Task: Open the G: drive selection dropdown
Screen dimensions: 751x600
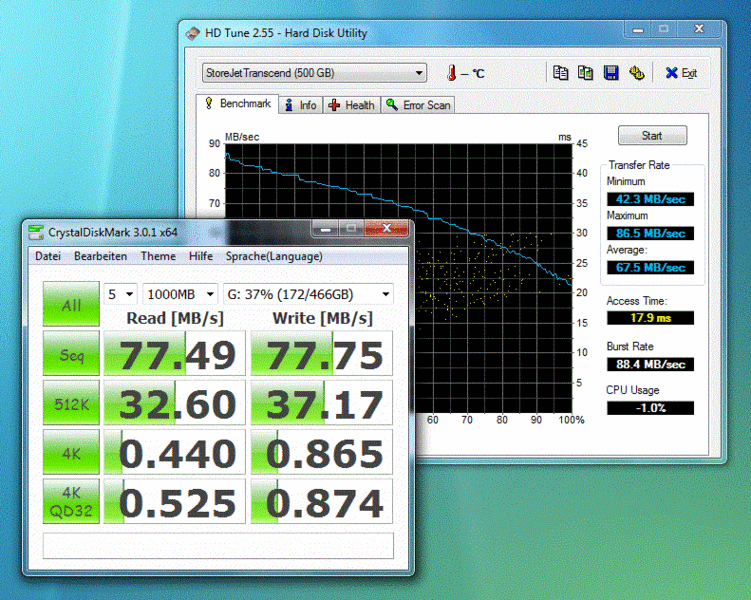Action: point(308,294)
